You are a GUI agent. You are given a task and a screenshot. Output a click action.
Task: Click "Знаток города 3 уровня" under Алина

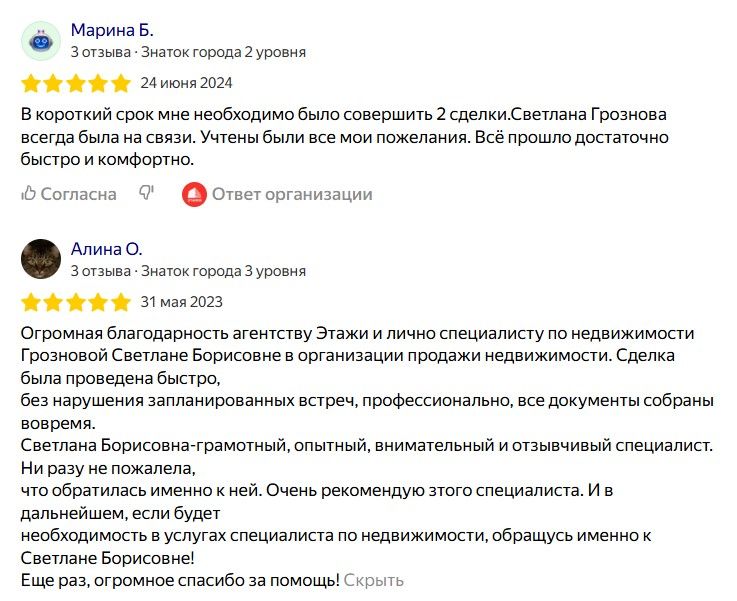coord(223,271)
